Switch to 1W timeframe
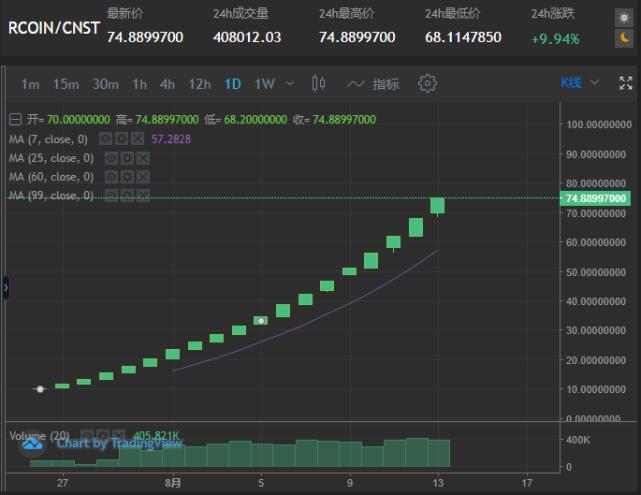This screenshot has height=495, width=641. pyautogui.click(x=264, y=84)
